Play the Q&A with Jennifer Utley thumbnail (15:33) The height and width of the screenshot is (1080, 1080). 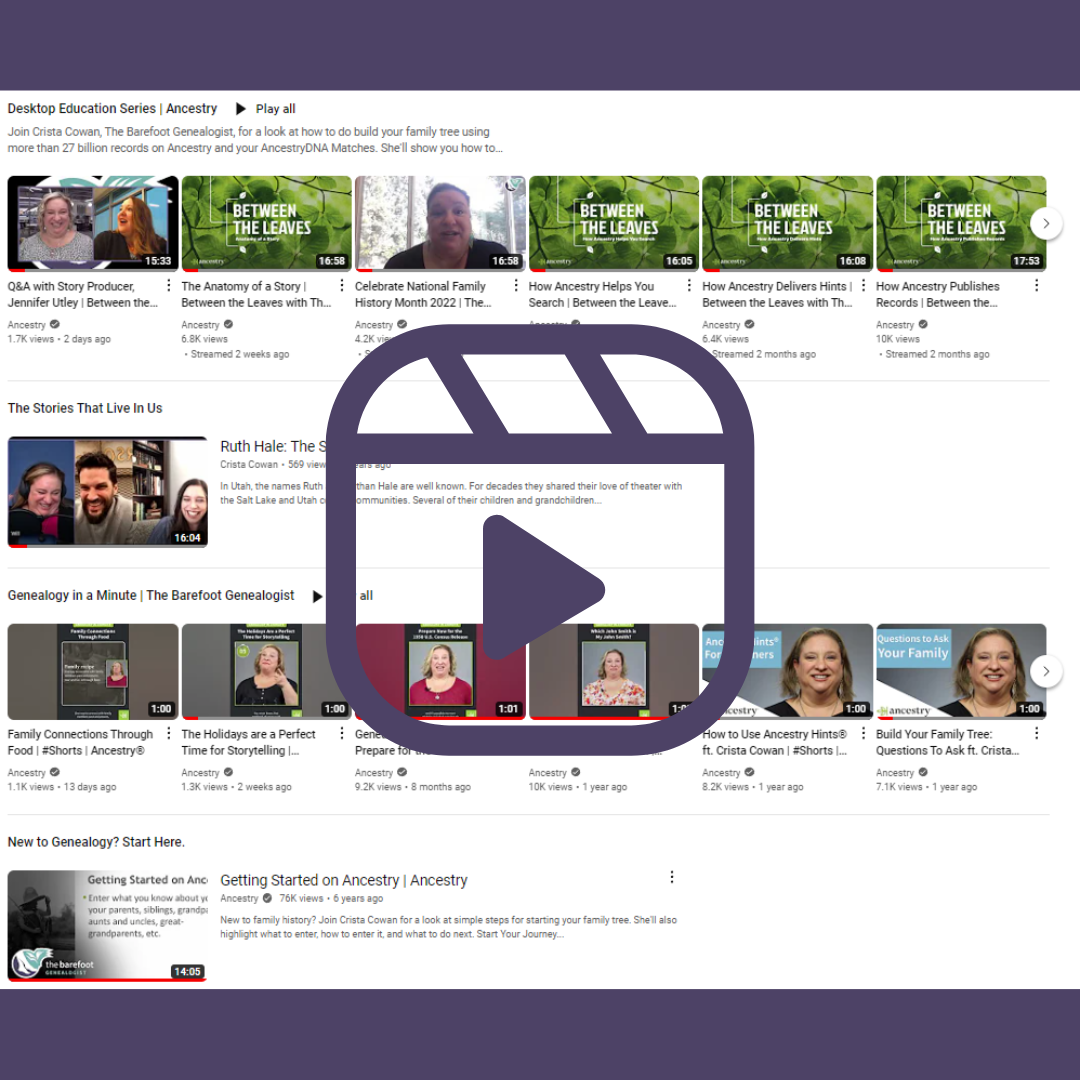93,224
